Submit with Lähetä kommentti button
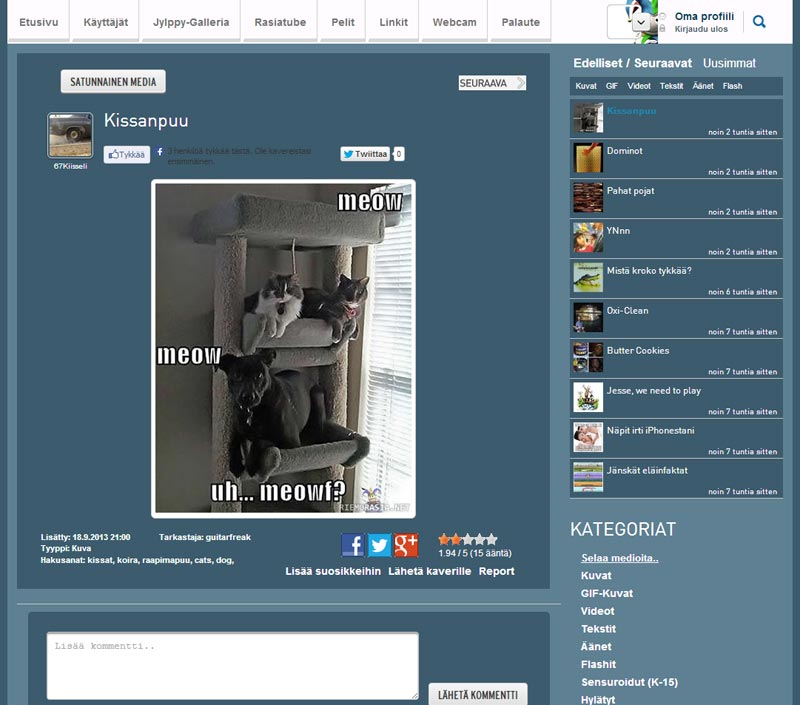800x705 pixels. (x=478, y=694)
